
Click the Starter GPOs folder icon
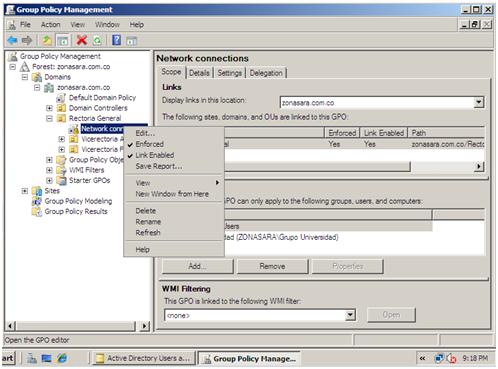[61, 180]
